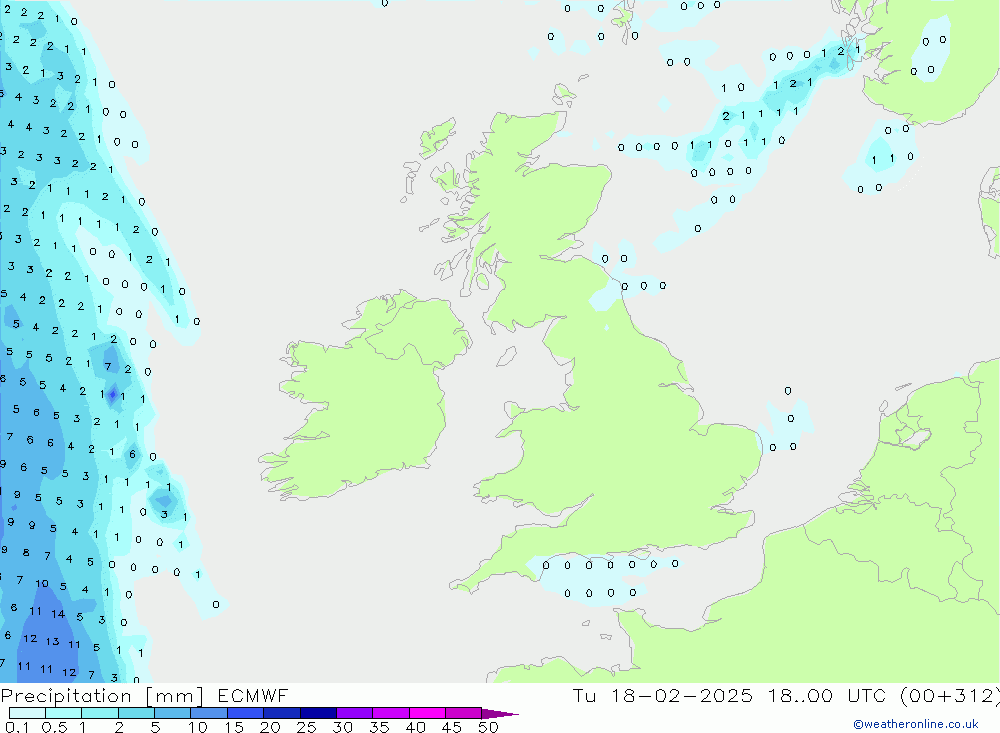
Task: Click the 'Precipitation [mm]' title text
Action: (x=102, y=696)
